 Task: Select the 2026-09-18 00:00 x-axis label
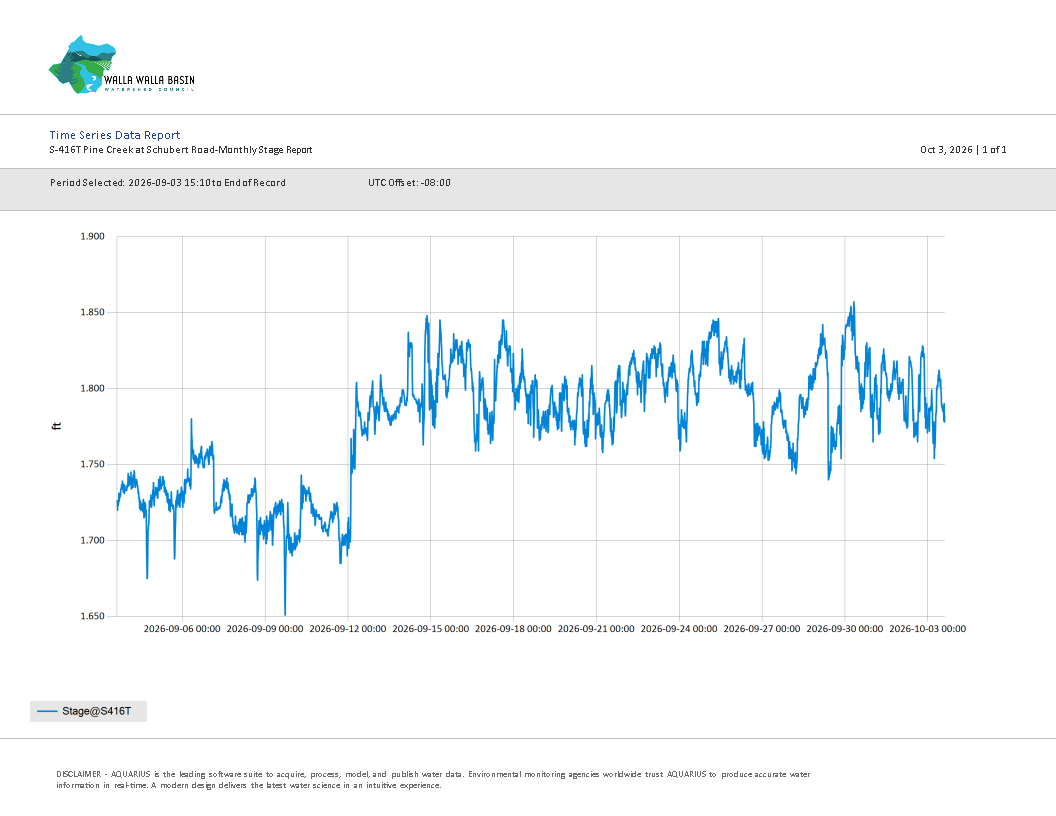513,629
